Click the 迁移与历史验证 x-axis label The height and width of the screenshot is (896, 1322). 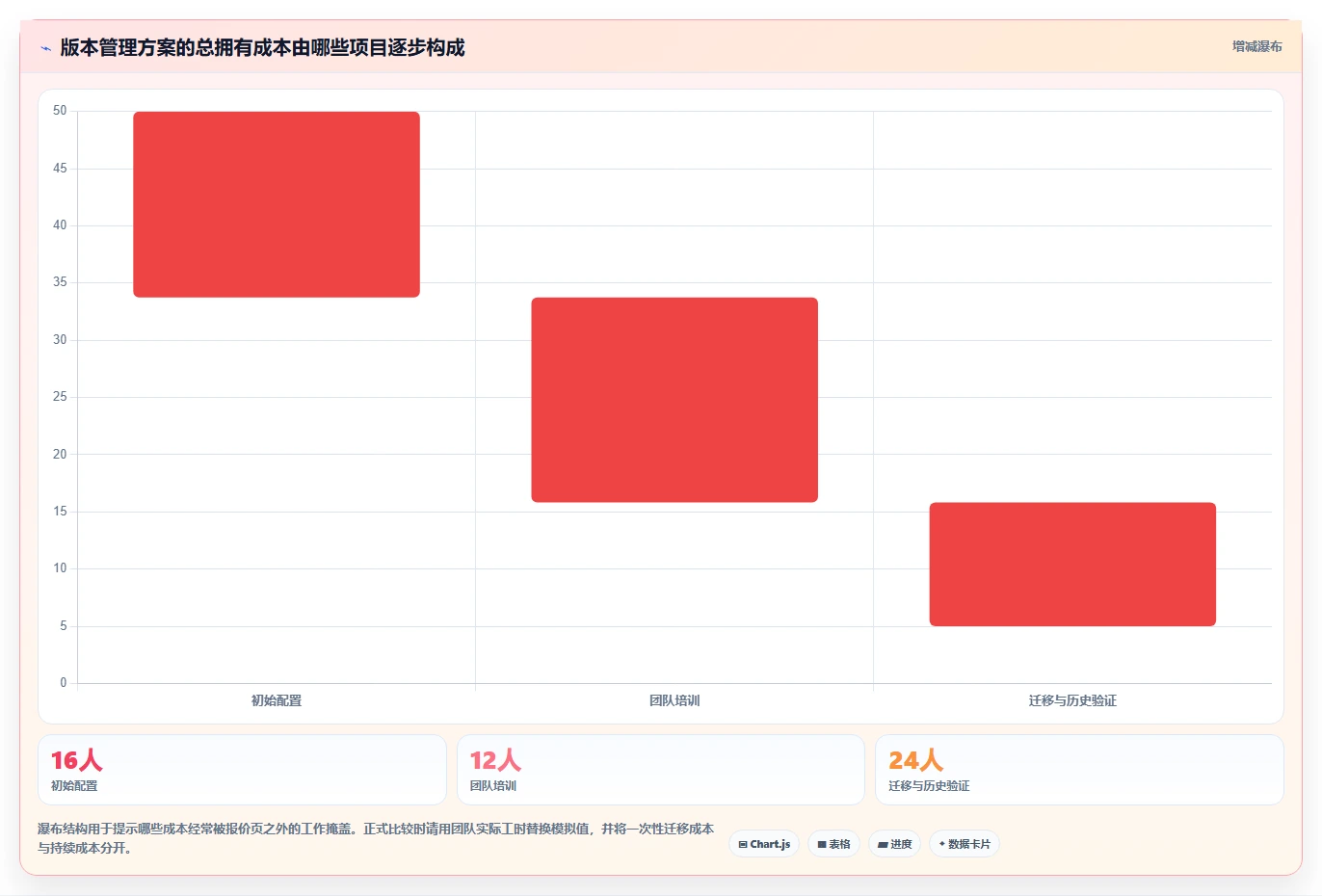point(1072,700)
